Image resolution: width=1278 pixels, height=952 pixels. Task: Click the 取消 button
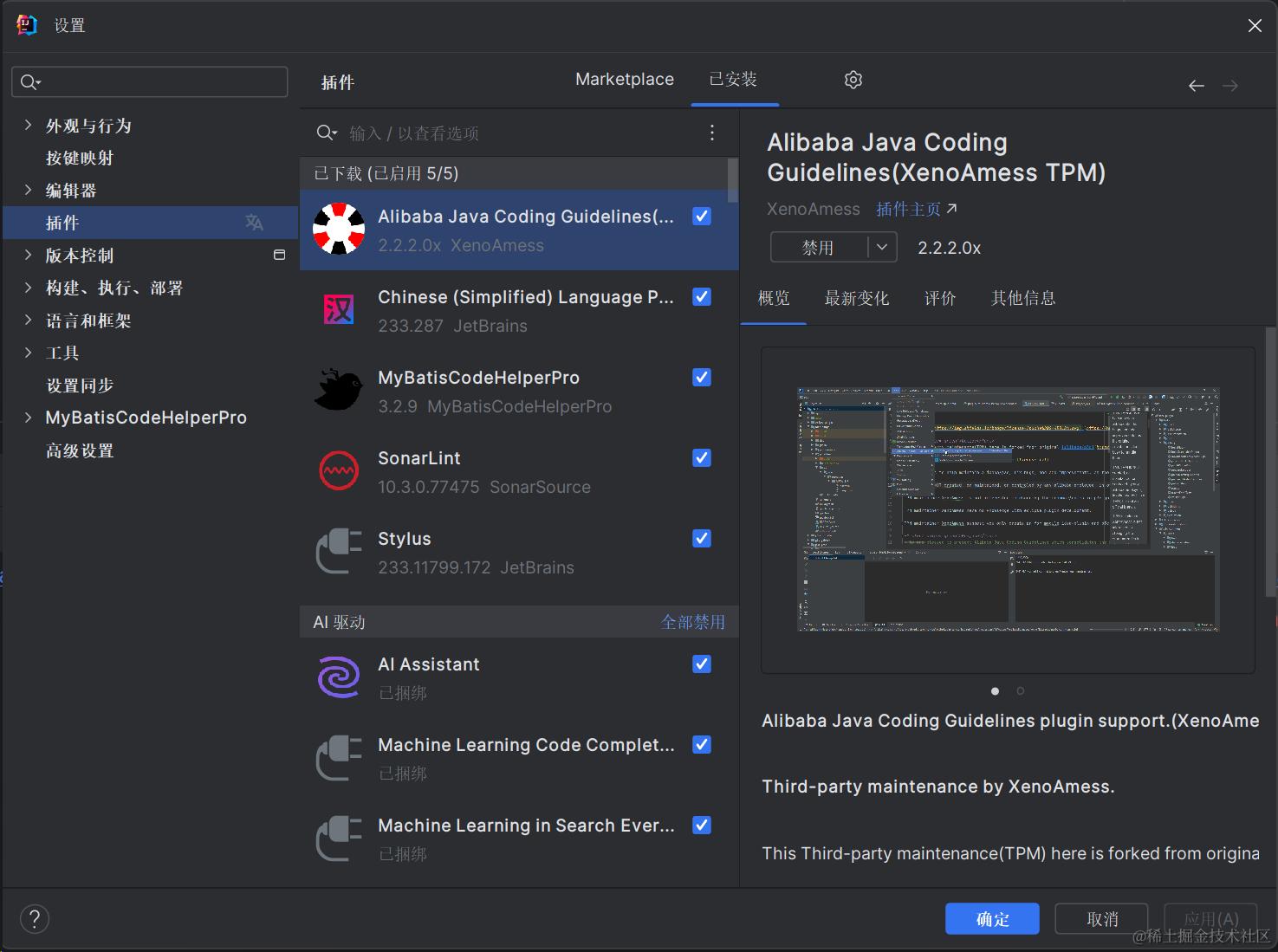pos(1102,919)
